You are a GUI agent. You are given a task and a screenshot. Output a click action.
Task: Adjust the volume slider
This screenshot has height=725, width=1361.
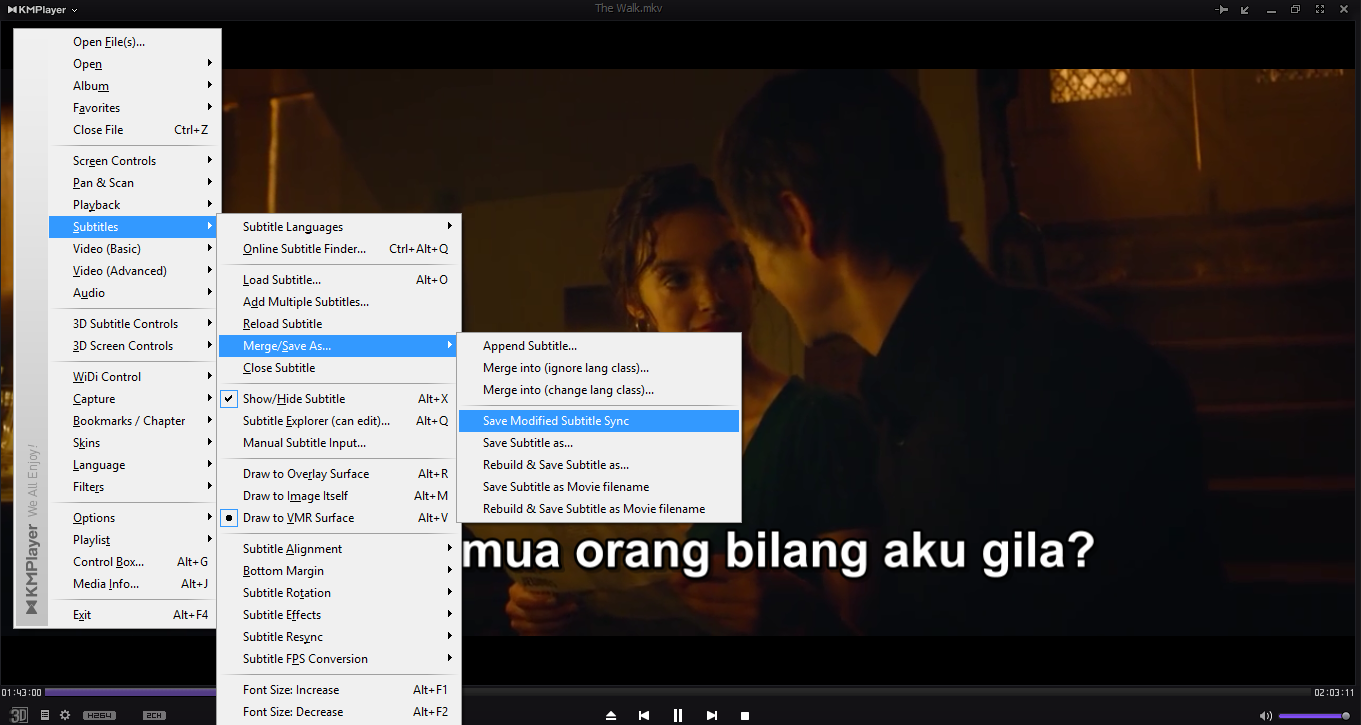pyautogui.click(x=1314, y=716)
